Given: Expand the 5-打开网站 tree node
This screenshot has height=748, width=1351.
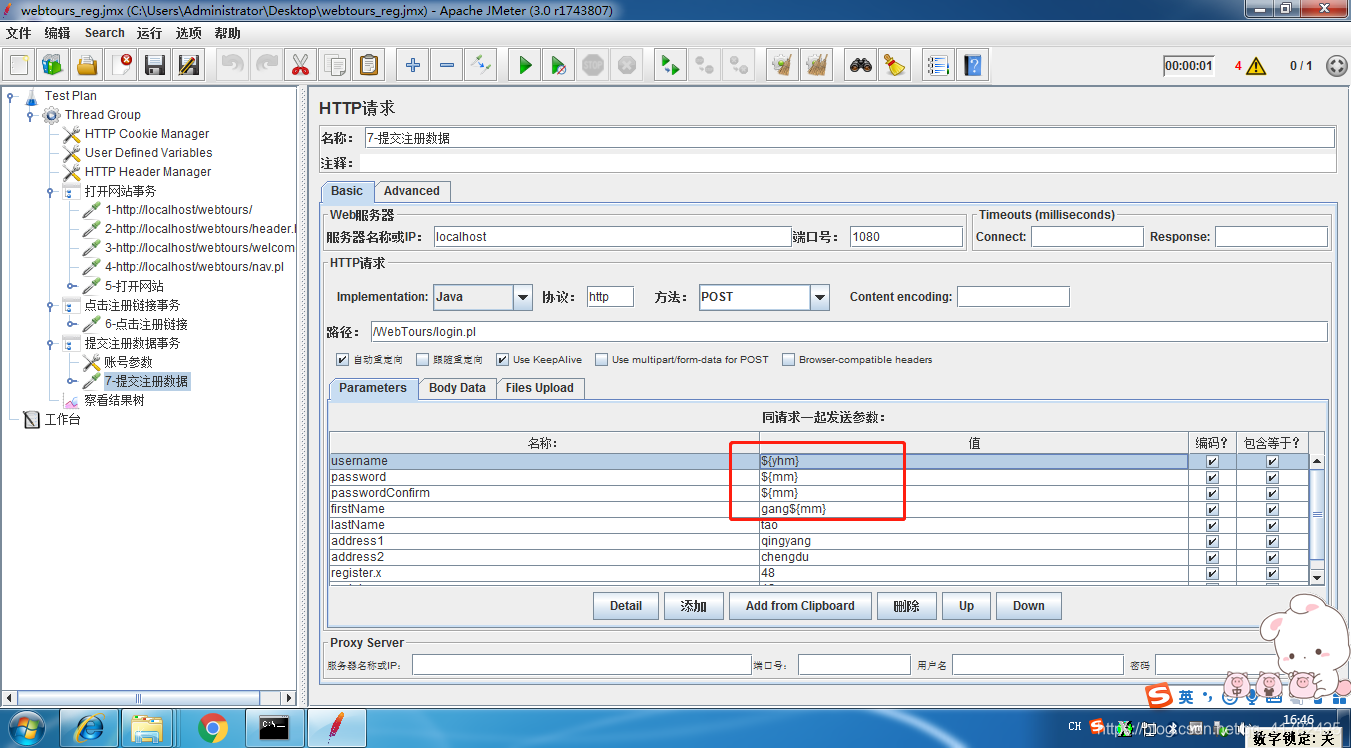Looking at the screenshot, I should pyautogui.click(x=71, y=286).
